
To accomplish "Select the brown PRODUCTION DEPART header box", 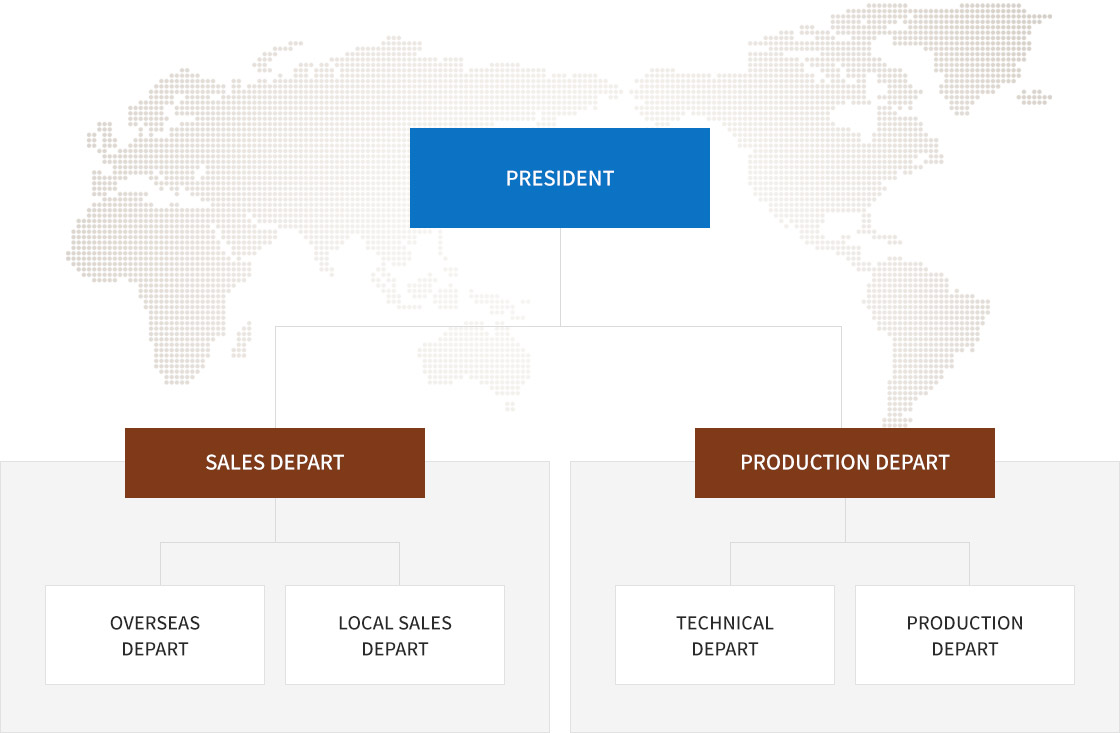I will click(x=844, y=463).
